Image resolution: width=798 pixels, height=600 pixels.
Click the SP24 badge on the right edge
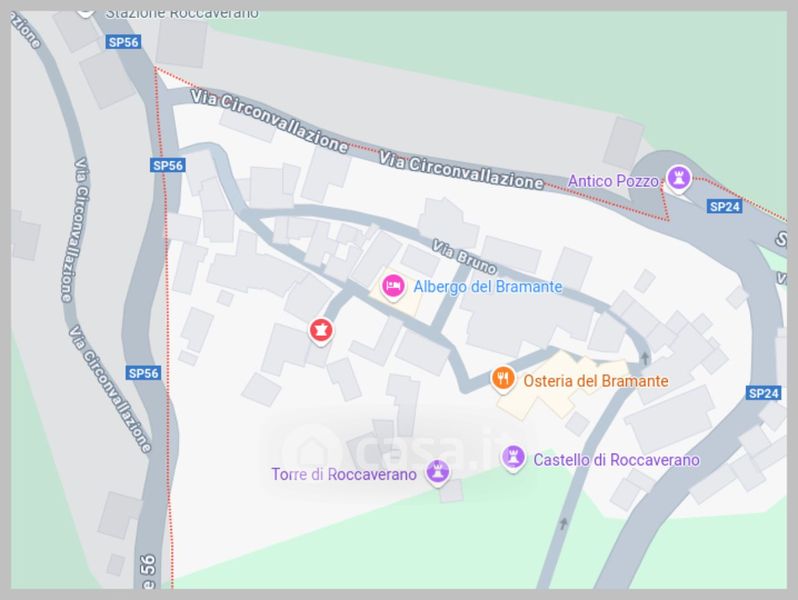(763, 393)
